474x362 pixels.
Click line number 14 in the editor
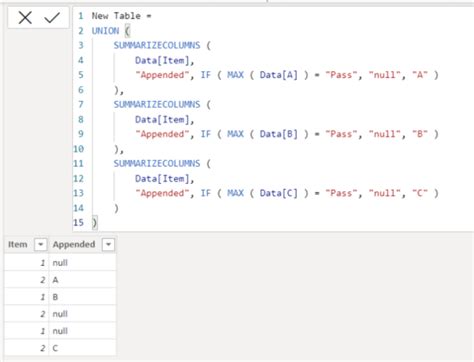pyautogui.click(x=79, y=208)
